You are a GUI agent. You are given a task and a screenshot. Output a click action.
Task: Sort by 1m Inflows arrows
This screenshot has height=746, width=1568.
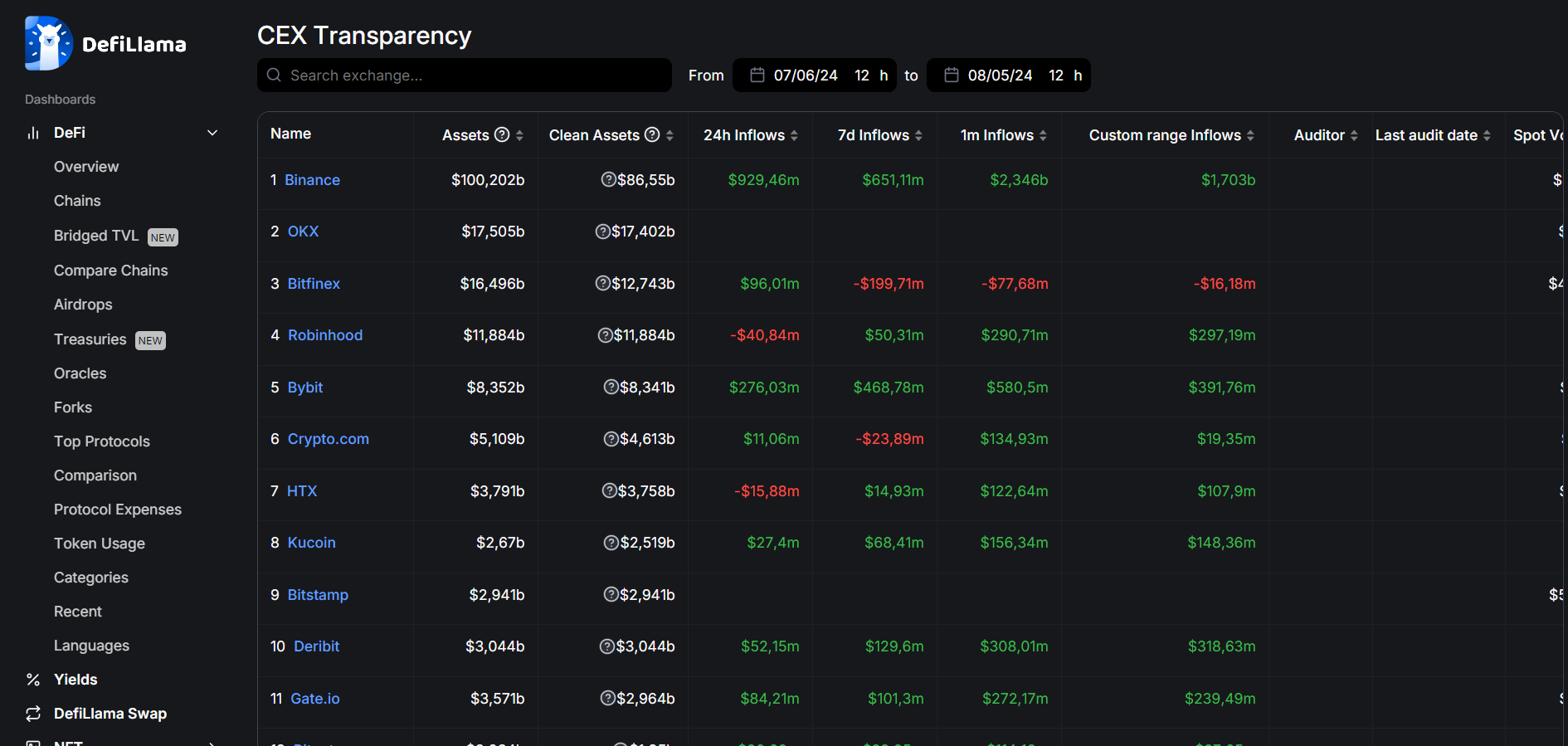(x=1043, y=135)
